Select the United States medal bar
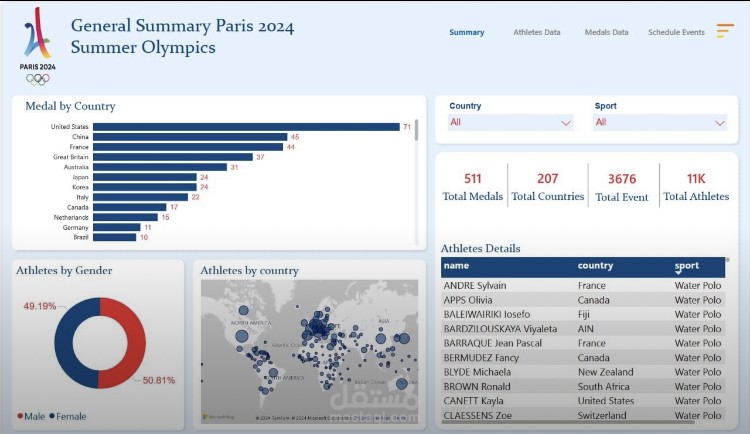Viewport: 750px width, 434px height. click(246, 127)
